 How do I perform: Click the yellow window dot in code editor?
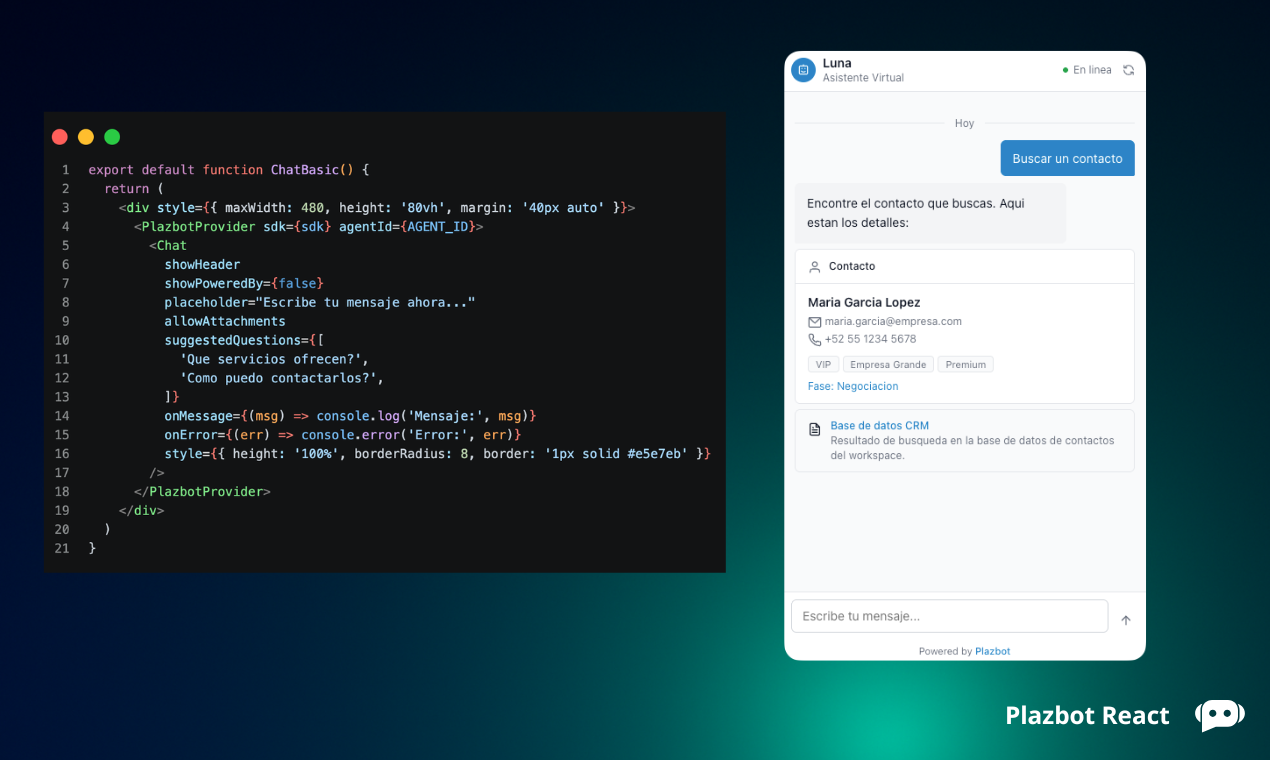pos(86,137)
